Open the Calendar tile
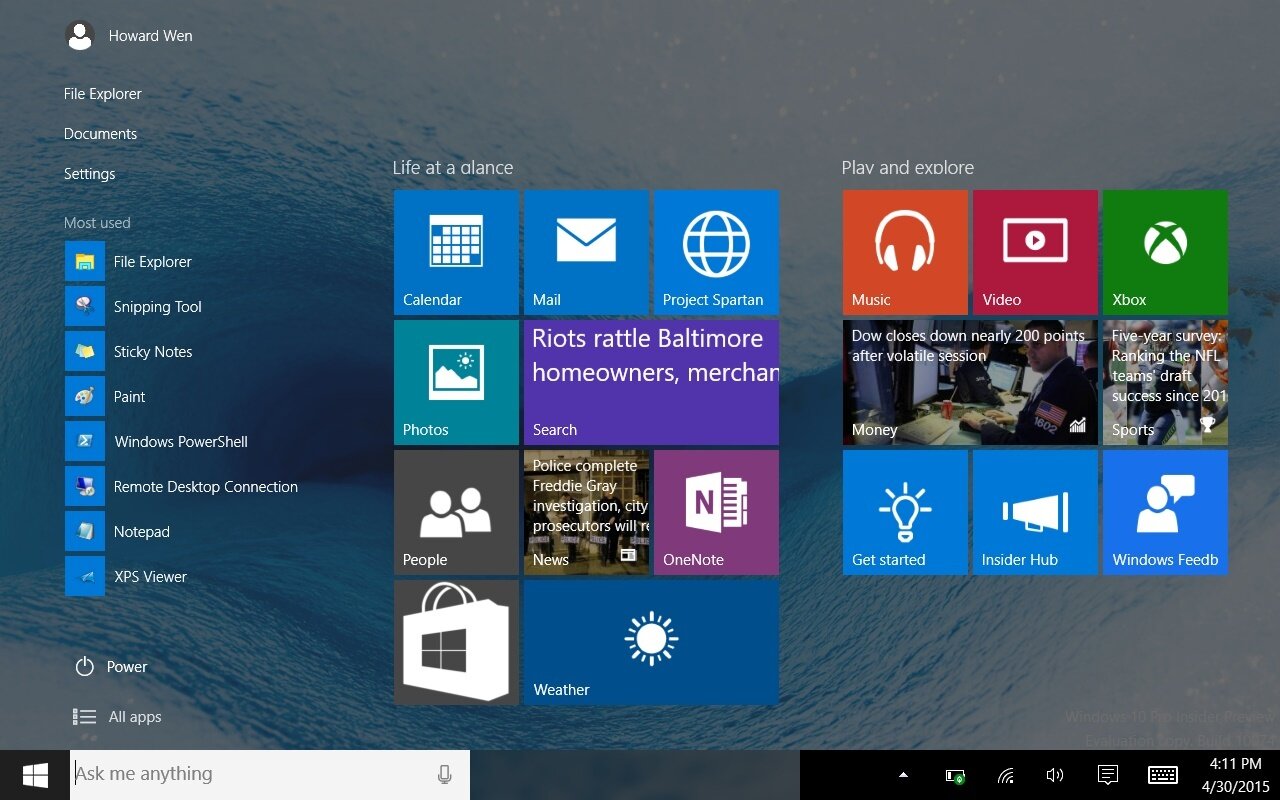The width and height of the screenshot is (1280, 800). coord(456,252)
